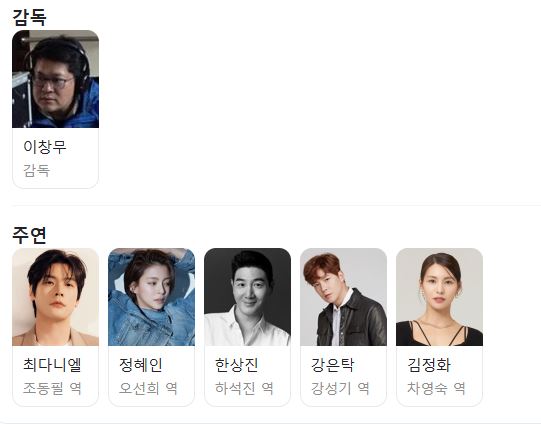The image size is (541, 424).
Task: Open 최다니엘's profile photo
Action: click(56, 297)
